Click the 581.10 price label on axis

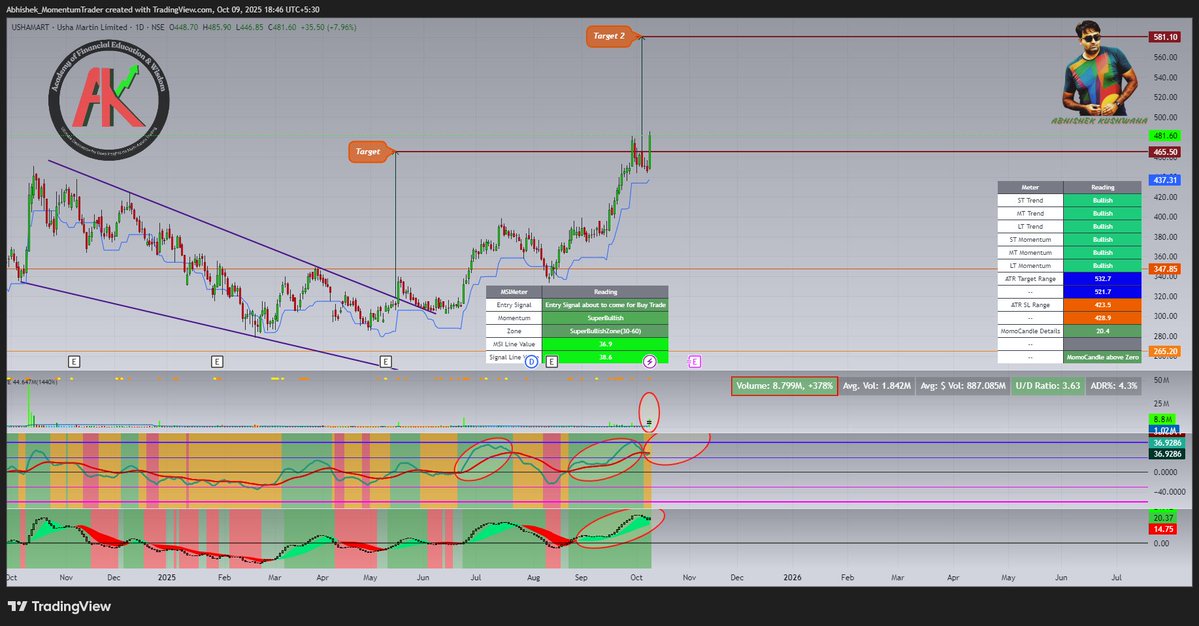point(1165,37)
